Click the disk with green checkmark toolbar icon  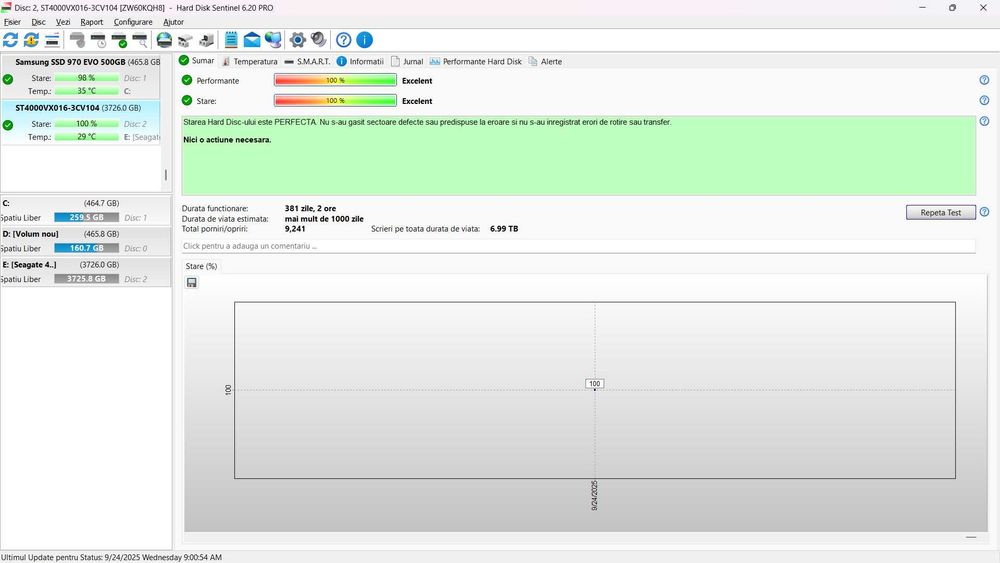pyautogui.click(x=119, y=40)
